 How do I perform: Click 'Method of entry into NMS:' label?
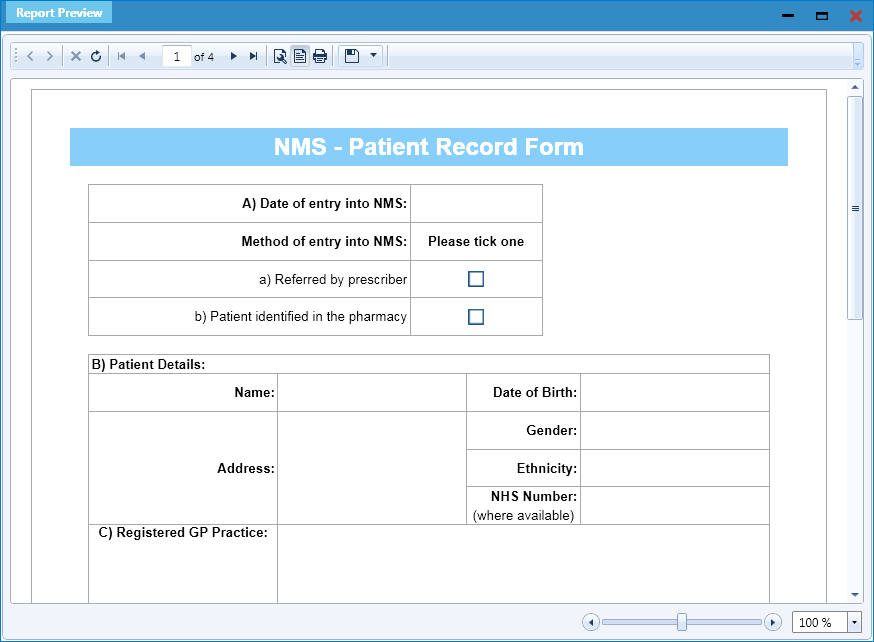[324, 241]
